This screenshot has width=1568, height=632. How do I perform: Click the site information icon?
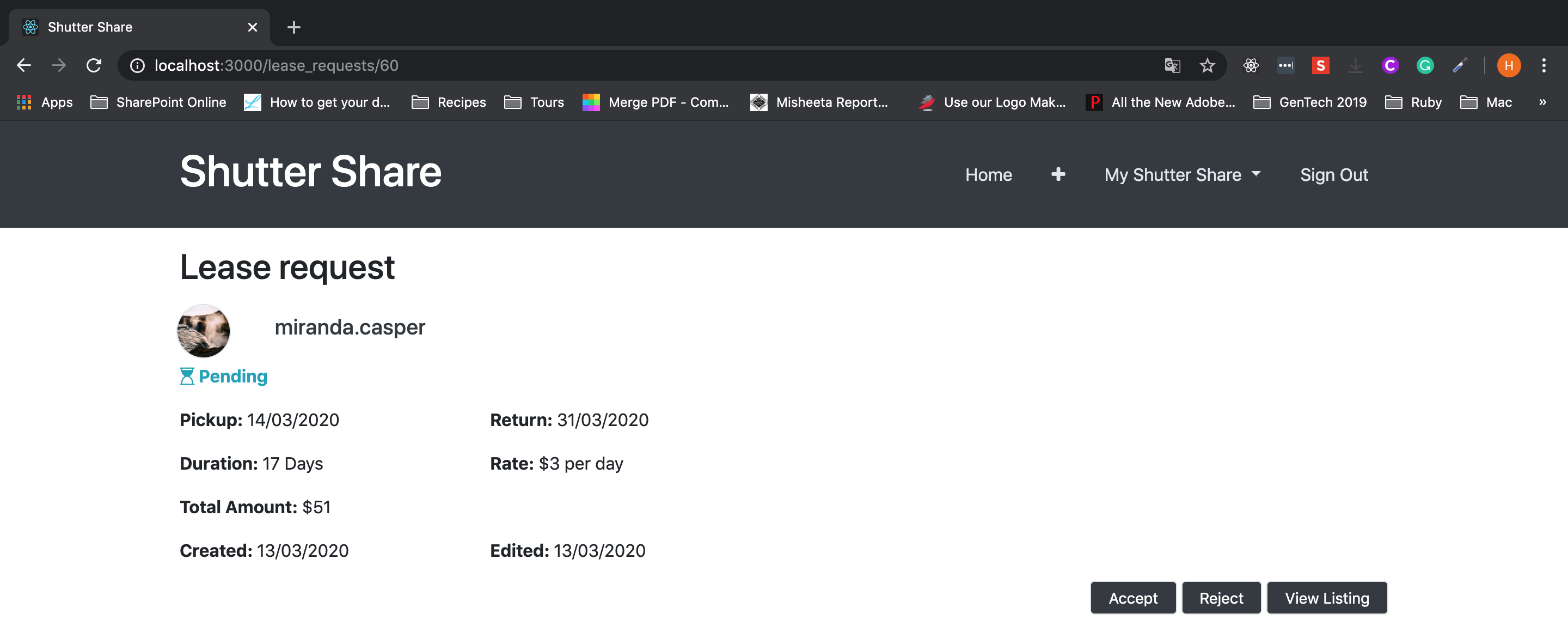[x=138, y=66]
